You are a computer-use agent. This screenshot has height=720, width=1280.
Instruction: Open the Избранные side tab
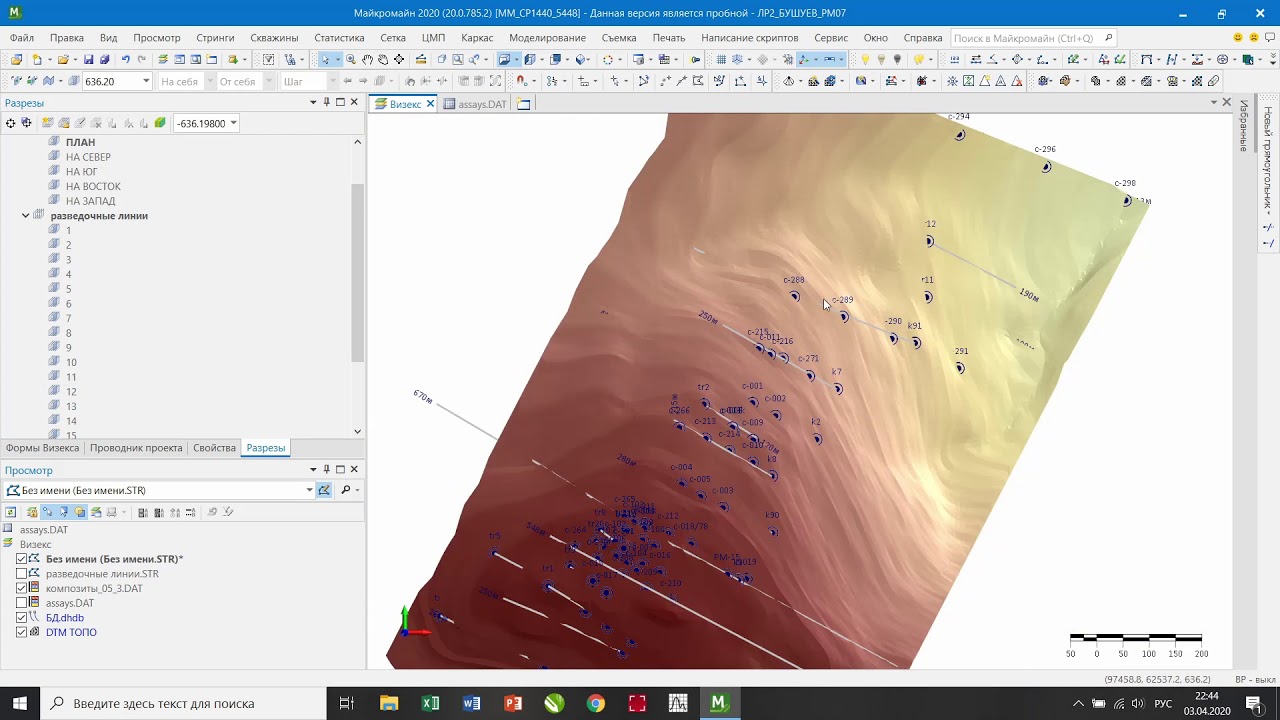pyautogui.click(x=1245, y=124)
